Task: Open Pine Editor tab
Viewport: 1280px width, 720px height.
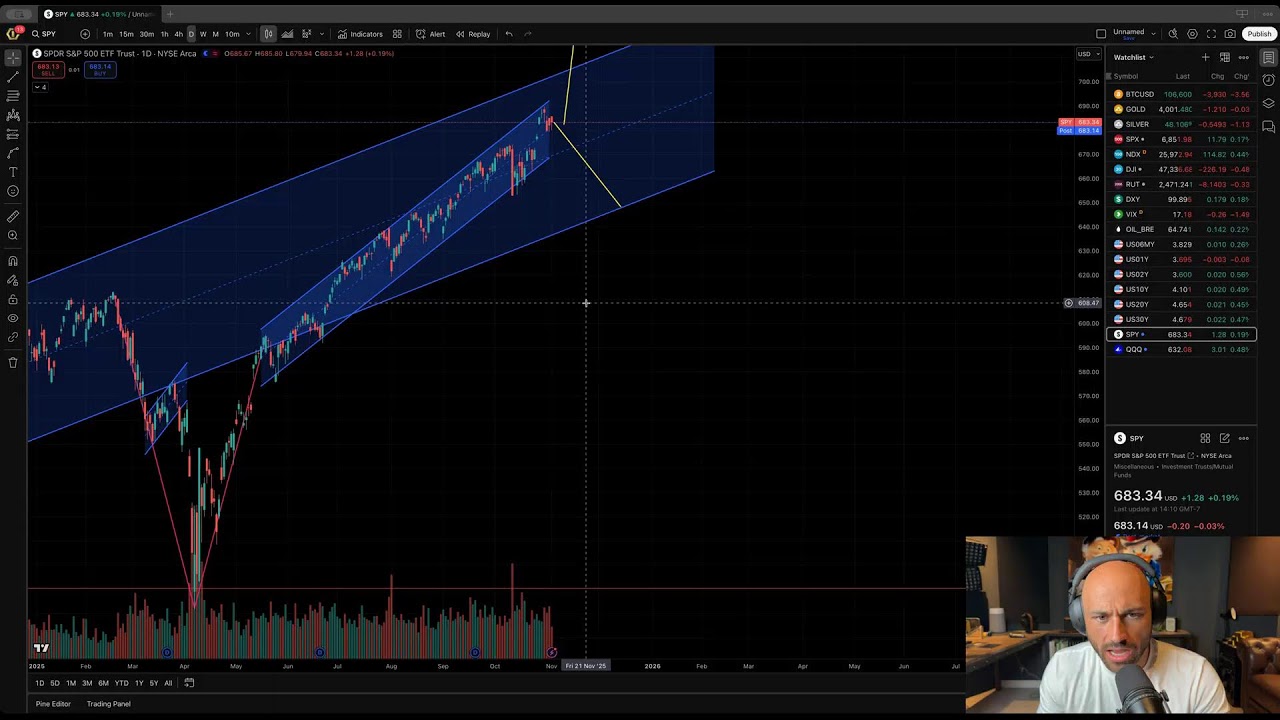Action: coord(53,704)
